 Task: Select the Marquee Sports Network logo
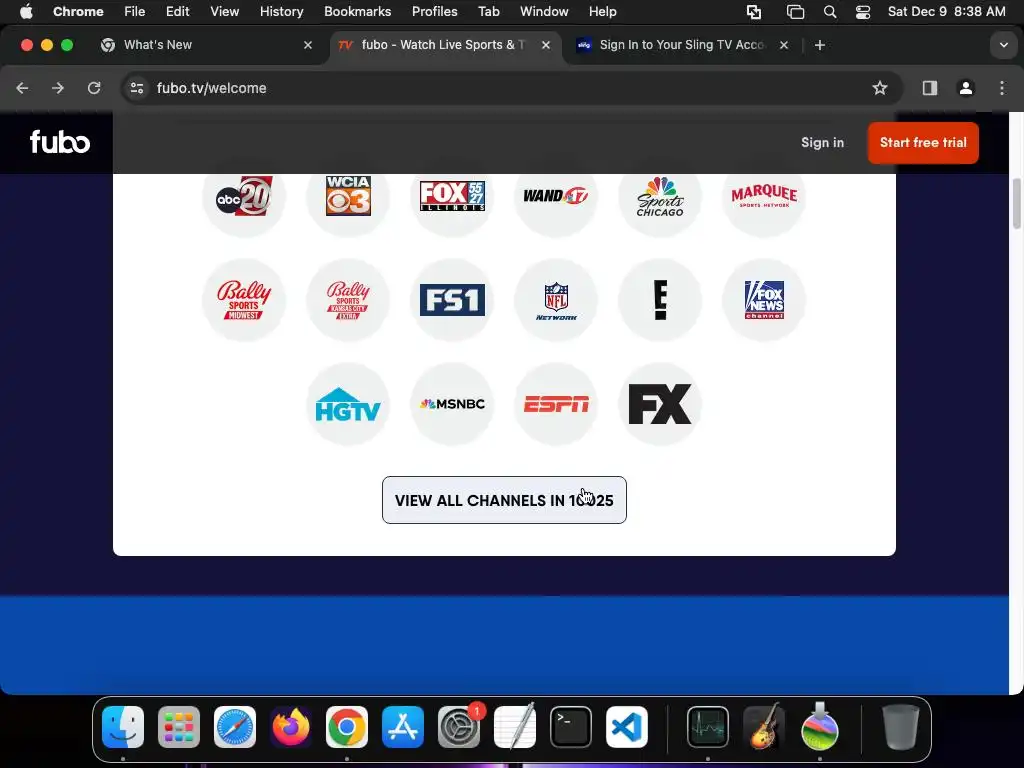tap(764, 195)
